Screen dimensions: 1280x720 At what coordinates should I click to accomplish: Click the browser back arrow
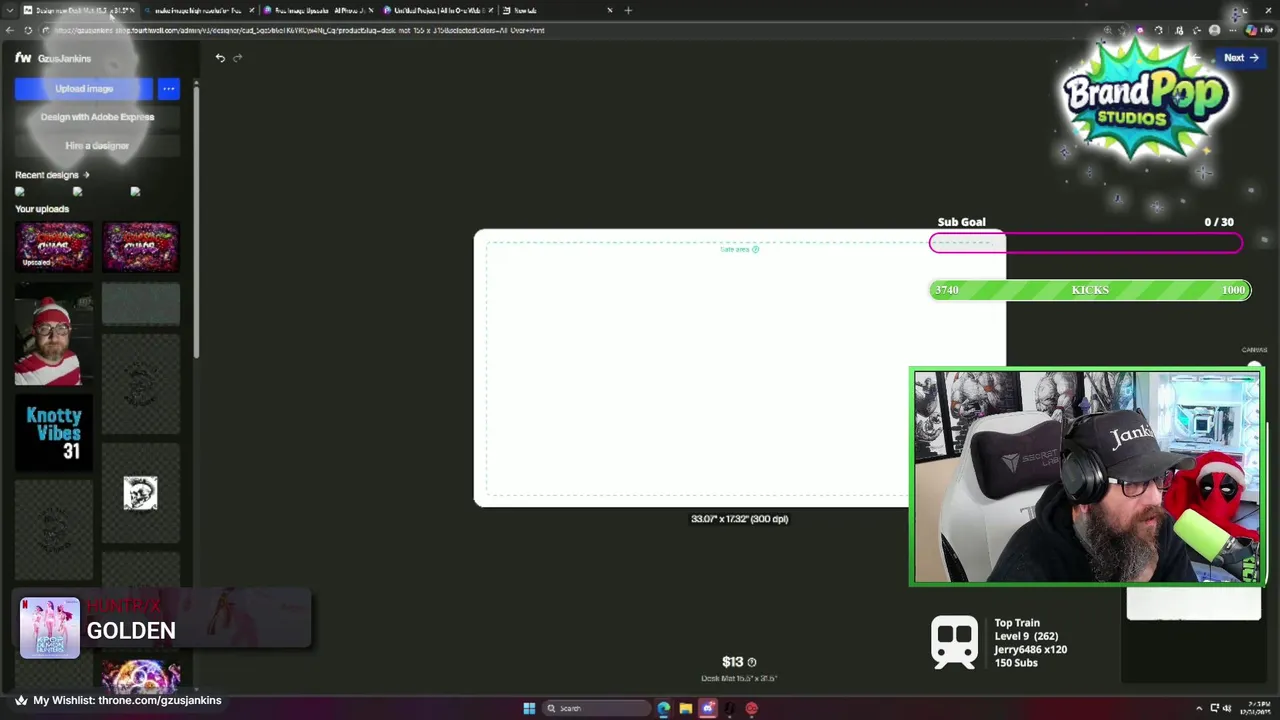coord(10,30)
